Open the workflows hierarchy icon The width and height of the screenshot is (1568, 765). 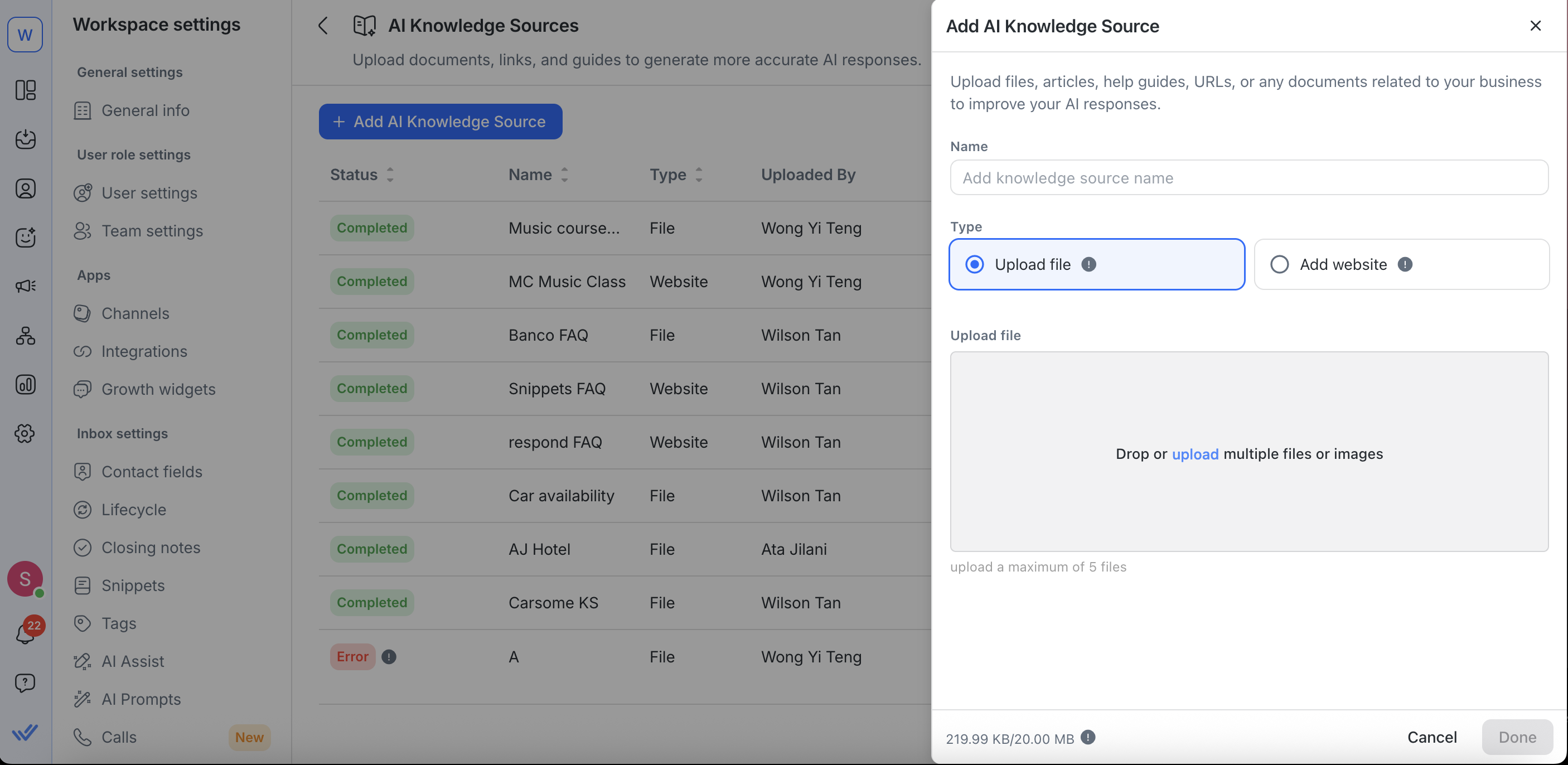[25, 335]
